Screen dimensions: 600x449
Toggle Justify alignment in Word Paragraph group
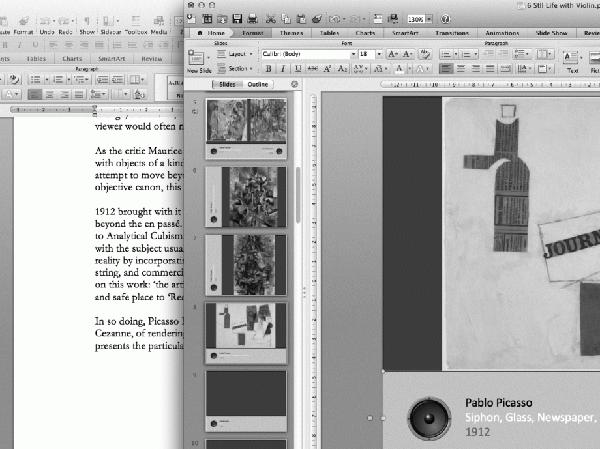pos(79,94)
